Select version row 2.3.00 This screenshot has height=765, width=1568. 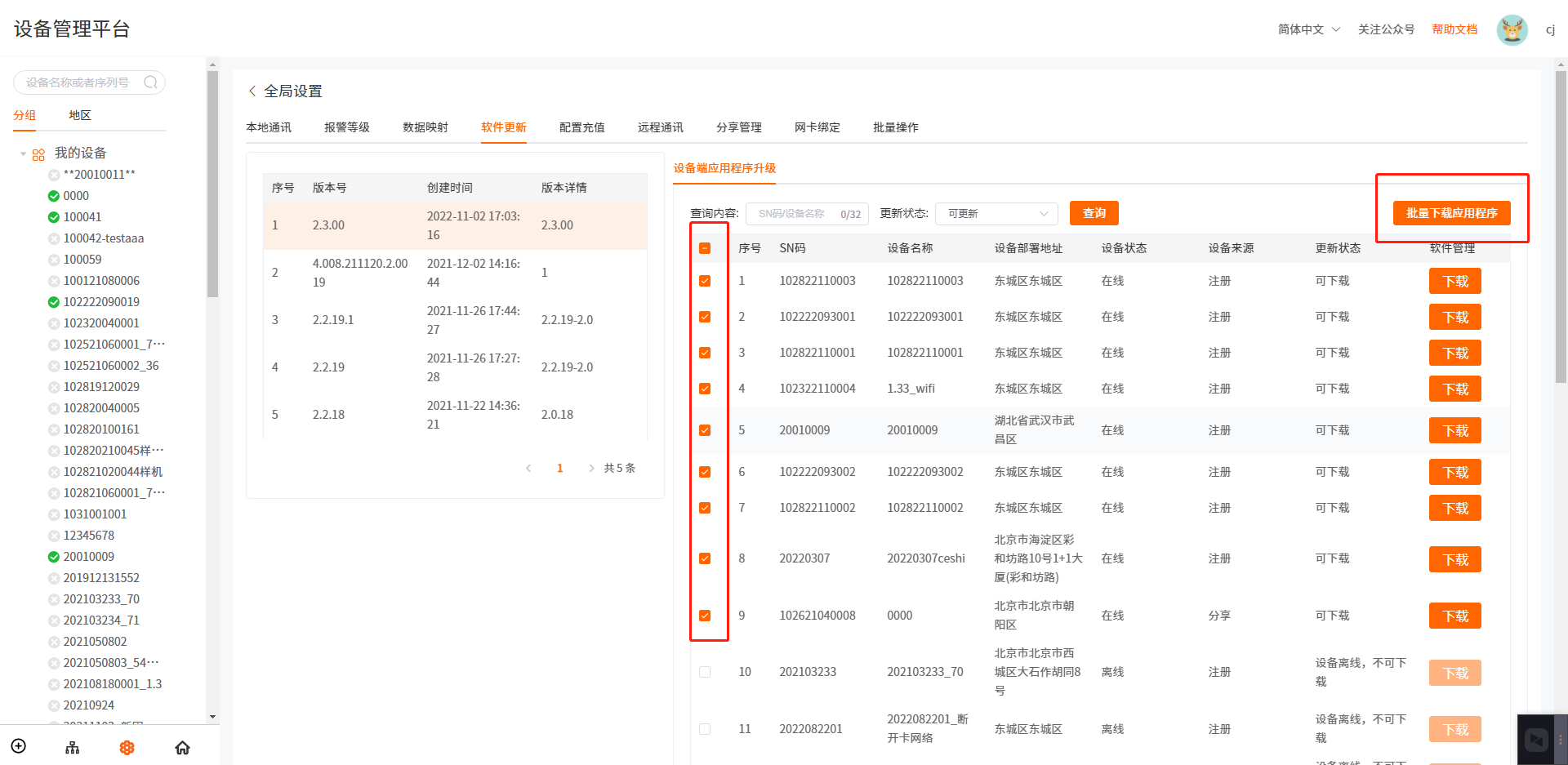(x=455, y=225)
